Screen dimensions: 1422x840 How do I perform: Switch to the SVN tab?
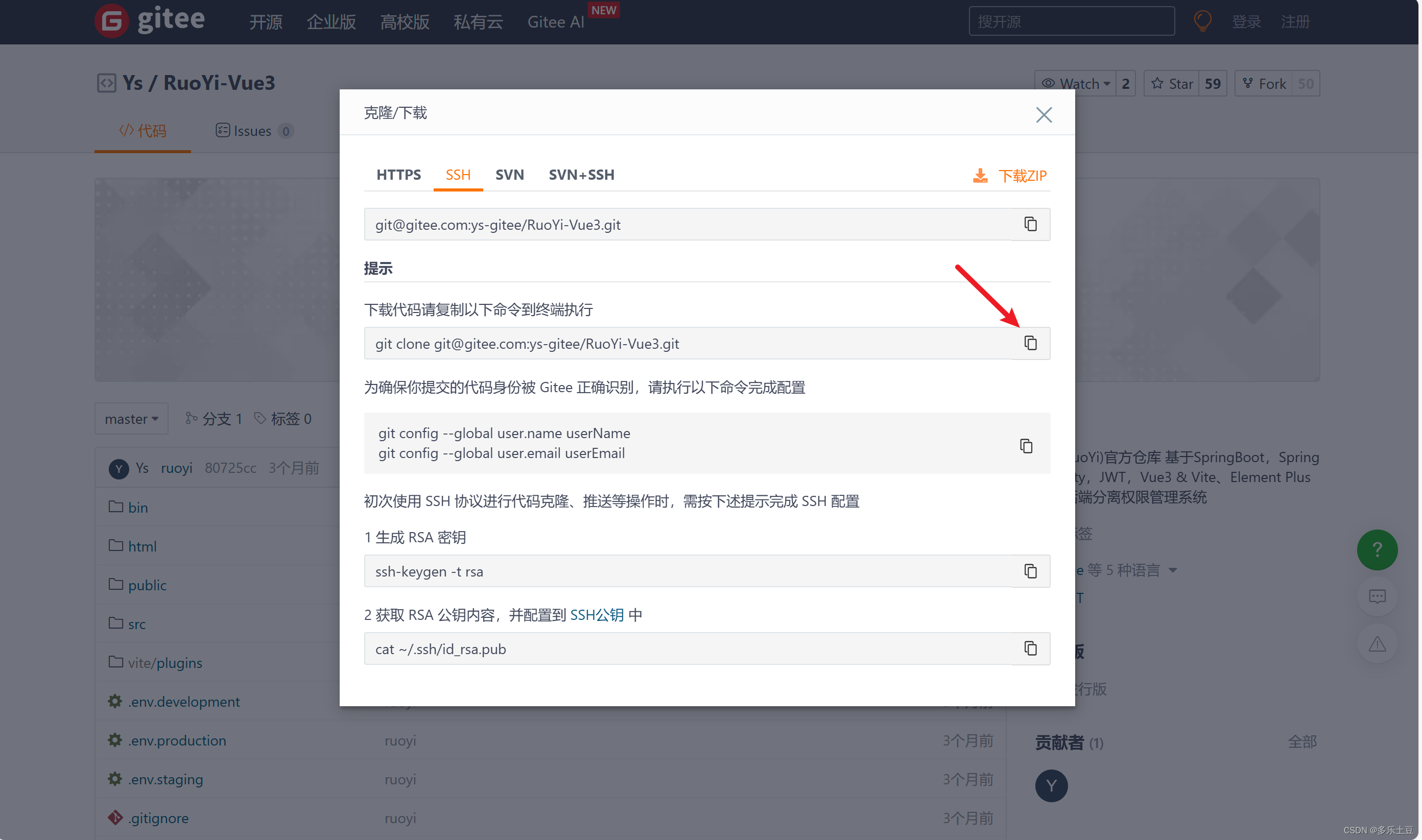[x=509, y=175]
